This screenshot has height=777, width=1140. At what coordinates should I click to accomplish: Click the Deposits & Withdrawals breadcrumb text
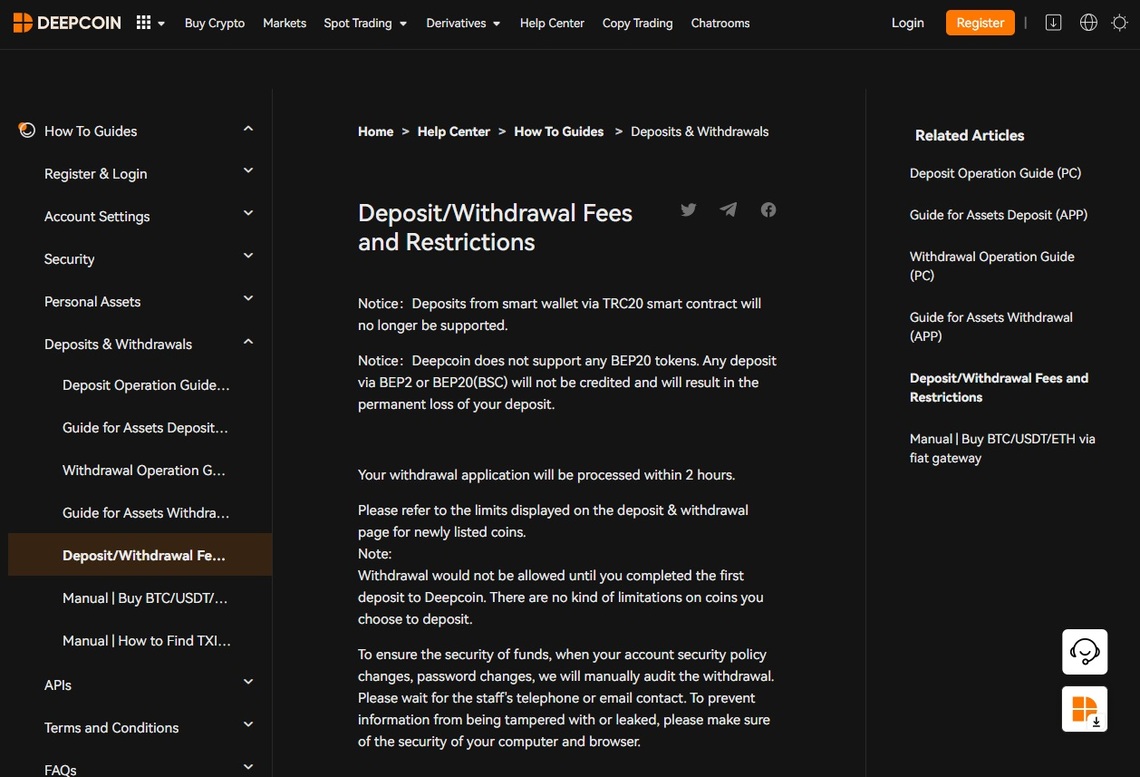[699, 132]
